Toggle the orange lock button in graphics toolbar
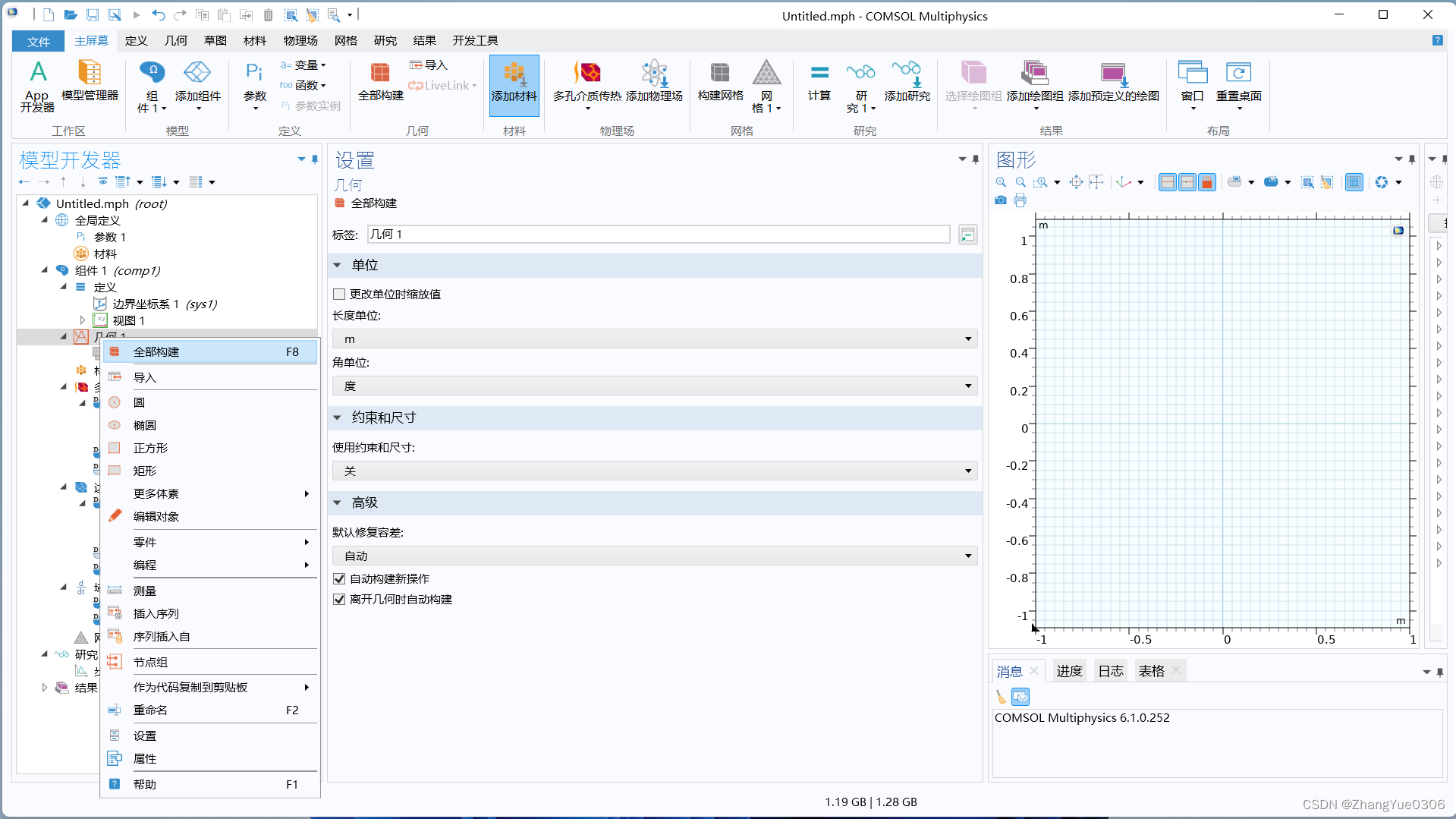 click(x=1207, y=182)
